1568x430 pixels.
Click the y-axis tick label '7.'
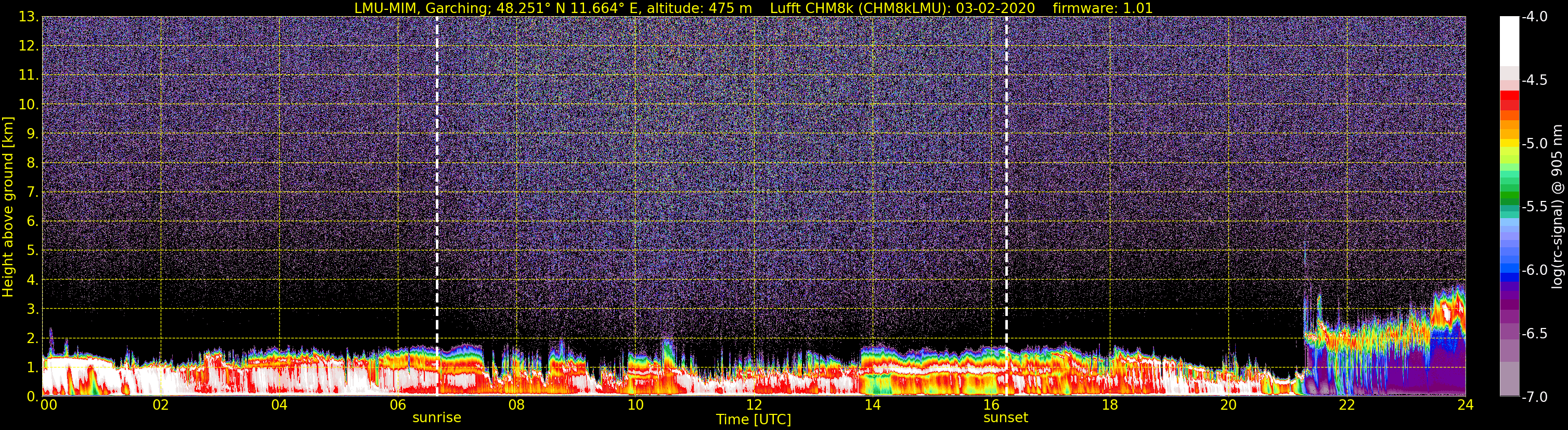(33, 193)
